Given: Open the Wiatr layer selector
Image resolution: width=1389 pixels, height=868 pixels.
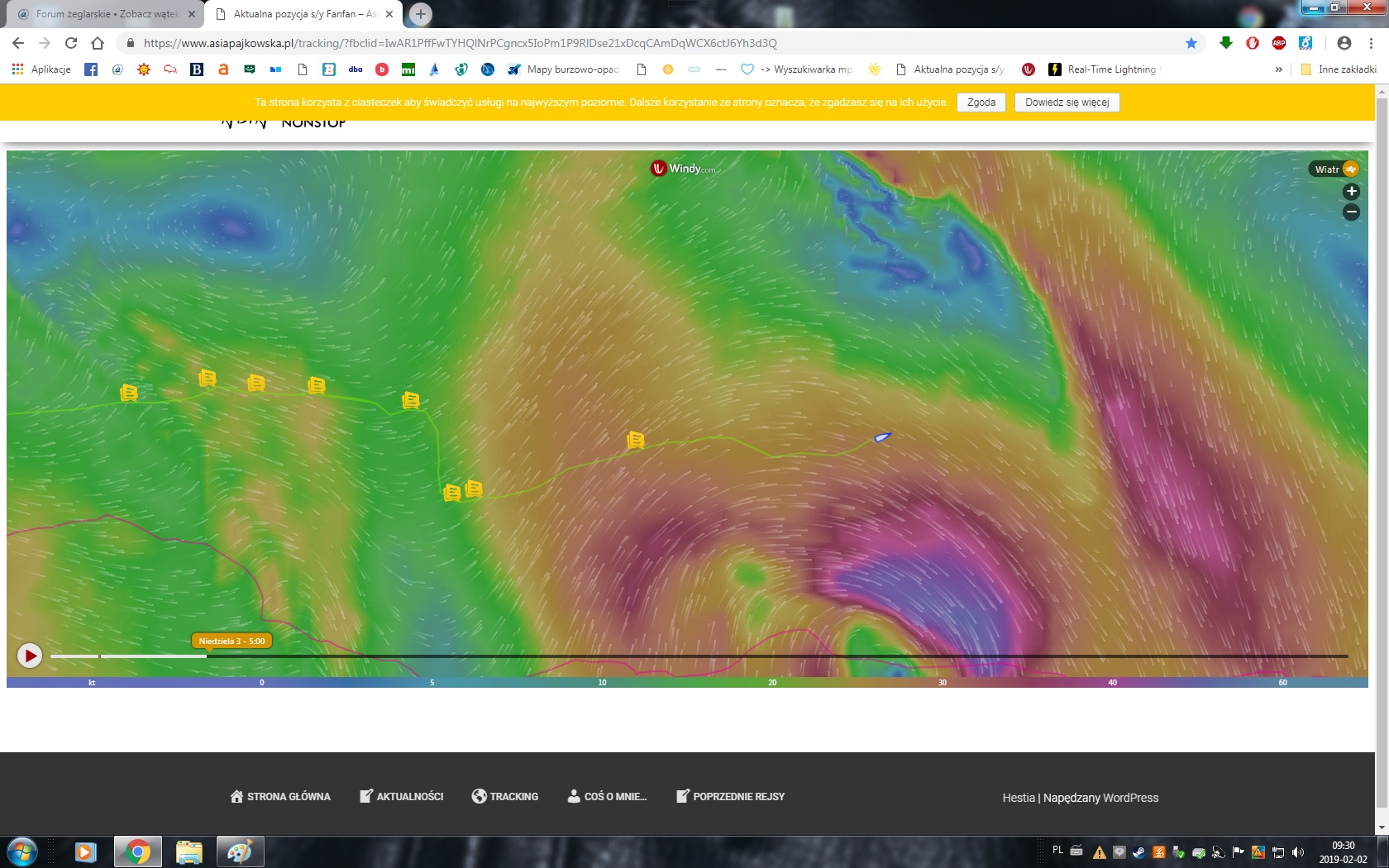Looking at the screenshot, I should [x=1334, y=169].
